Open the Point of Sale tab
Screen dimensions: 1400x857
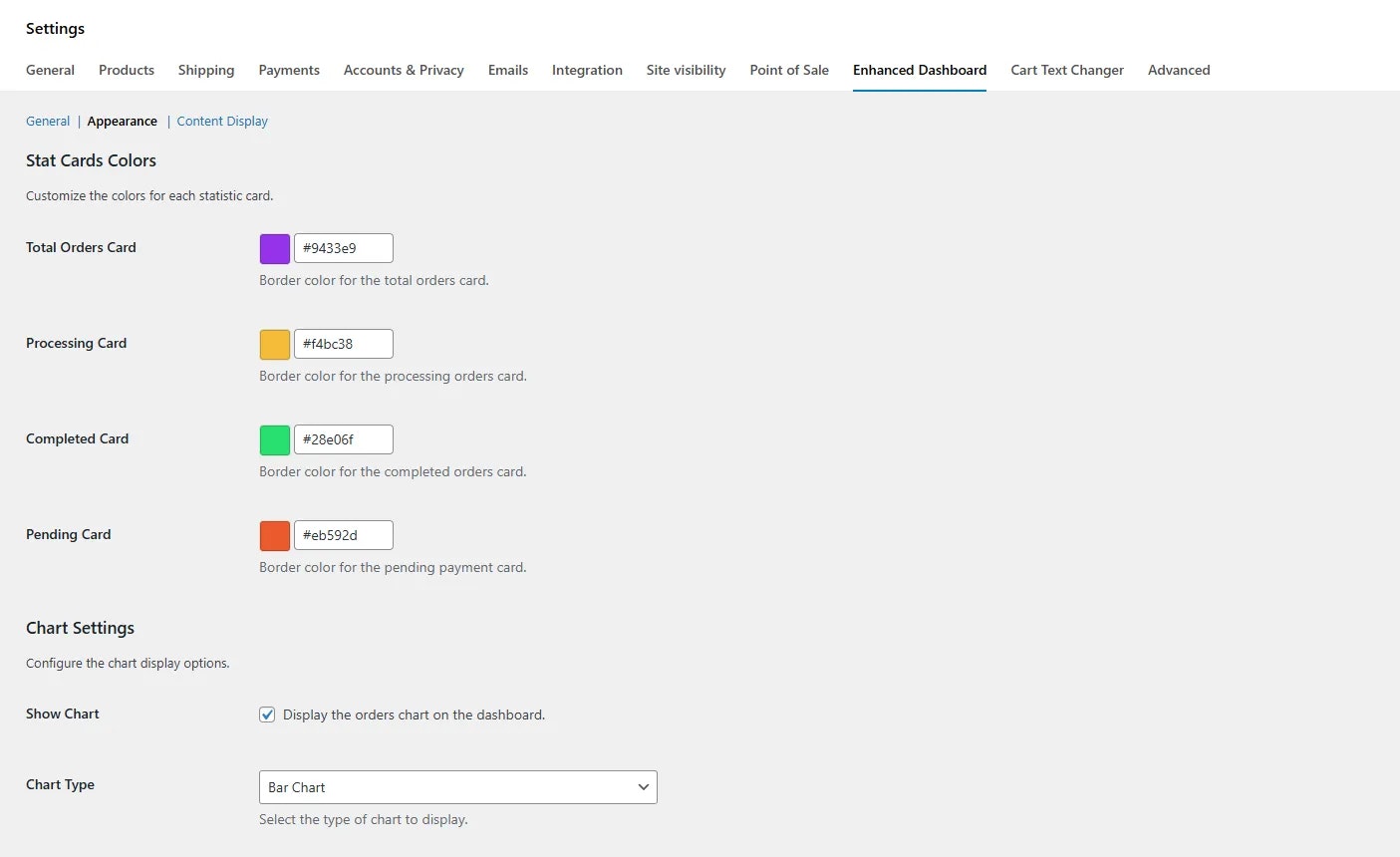click(x=788, y=70)
